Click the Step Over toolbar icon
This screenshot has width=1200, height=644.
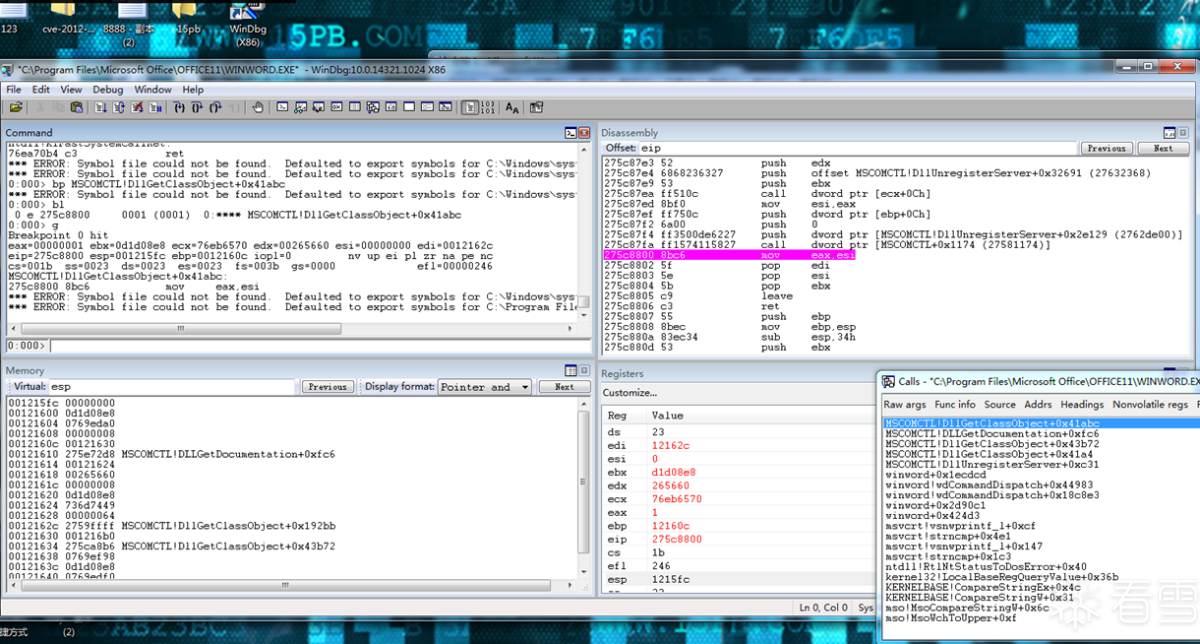(196, 107)
